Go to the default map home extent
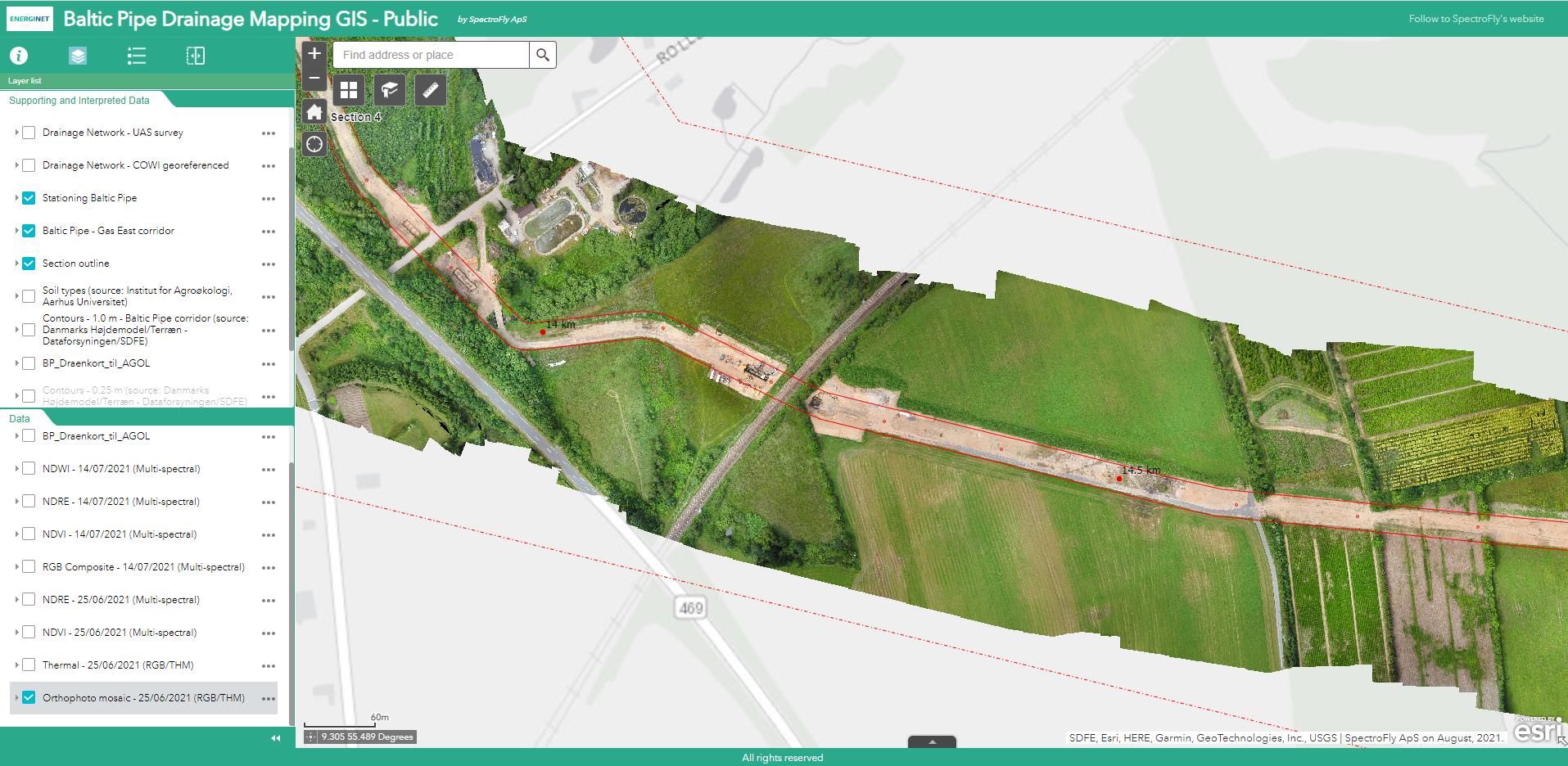 [314, 112]
